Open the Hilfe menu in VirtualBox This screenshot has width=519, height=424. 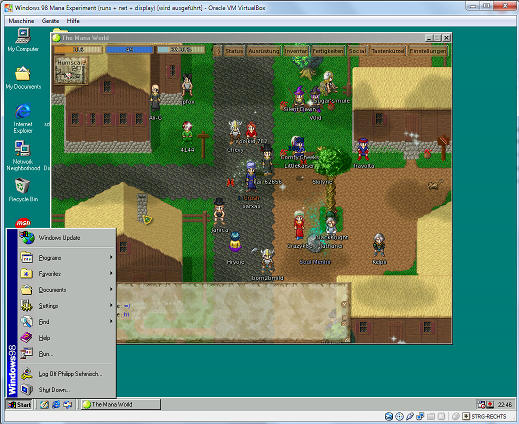[73, 21]
